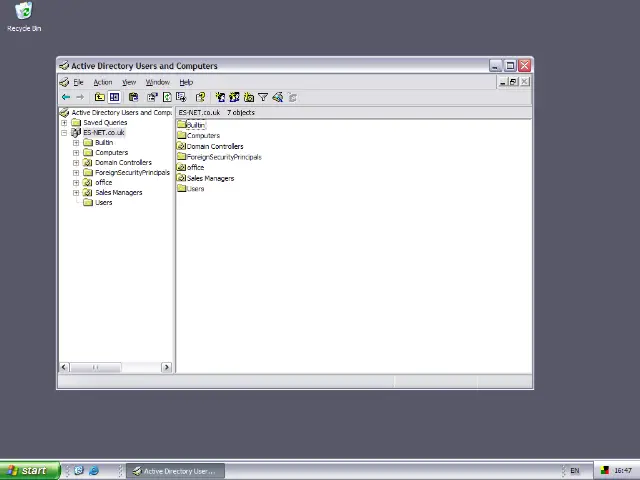Image resolution: width=640 pixels, height=480 pixels.
Task: Click the clipboard Paste toolbar icon
Action: (133, 97)
